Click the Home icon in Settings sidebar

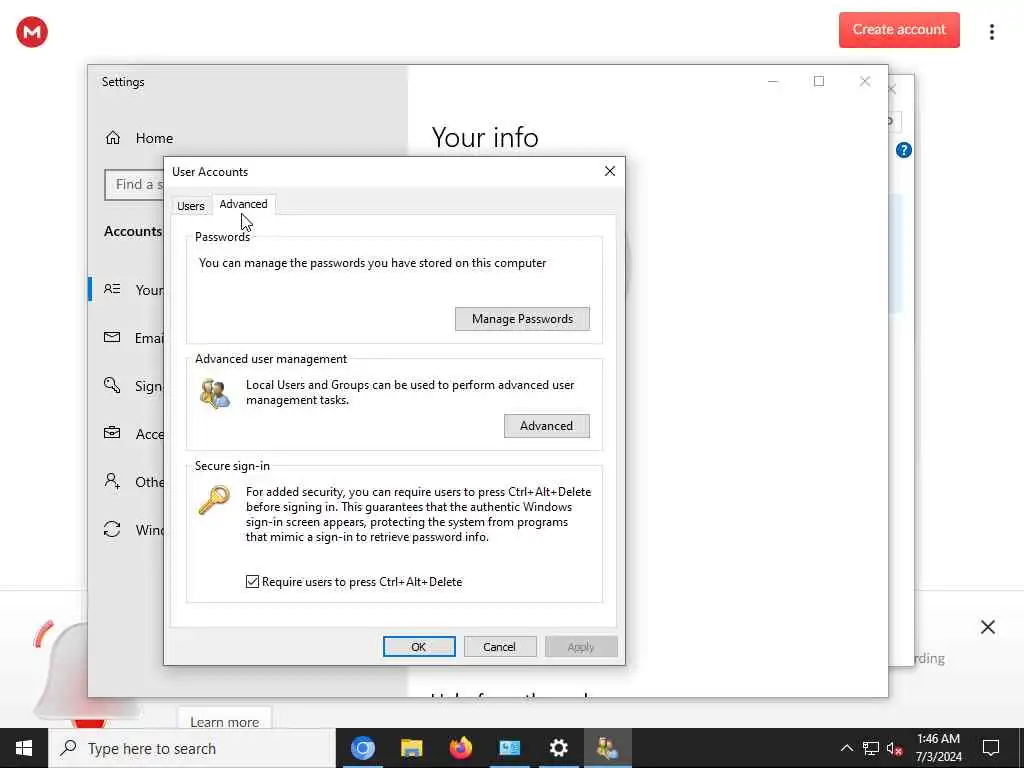tap(113, 138)
